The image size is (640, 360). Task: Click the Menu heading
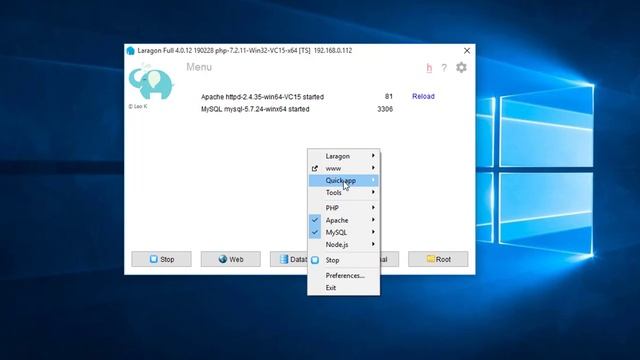(199, 67)
